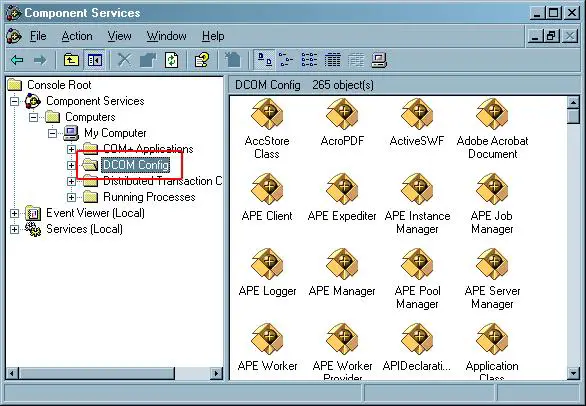Click the Up One Level folder icon

[71, 60]
